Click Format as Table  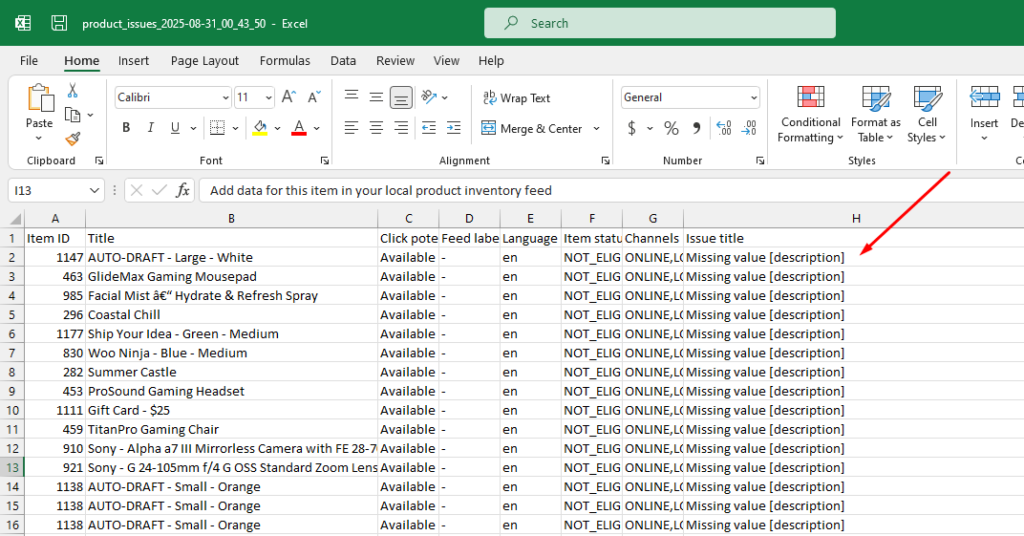coord(875,114)
